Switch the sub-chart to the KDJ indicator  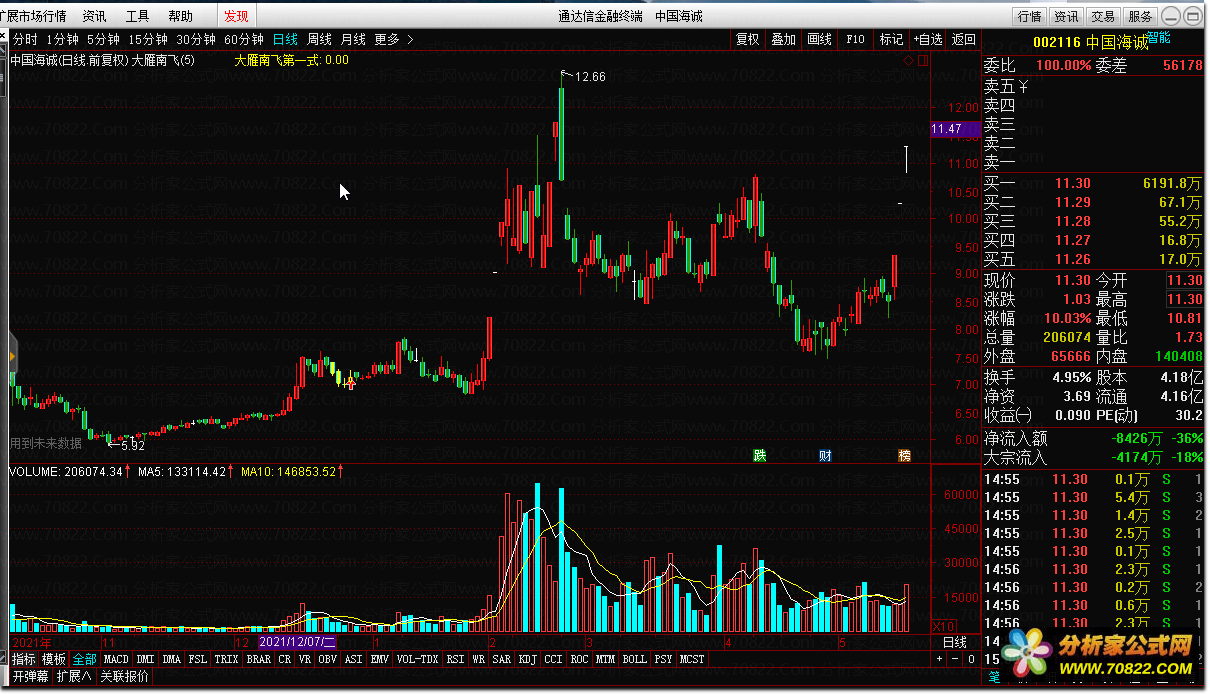528,659
